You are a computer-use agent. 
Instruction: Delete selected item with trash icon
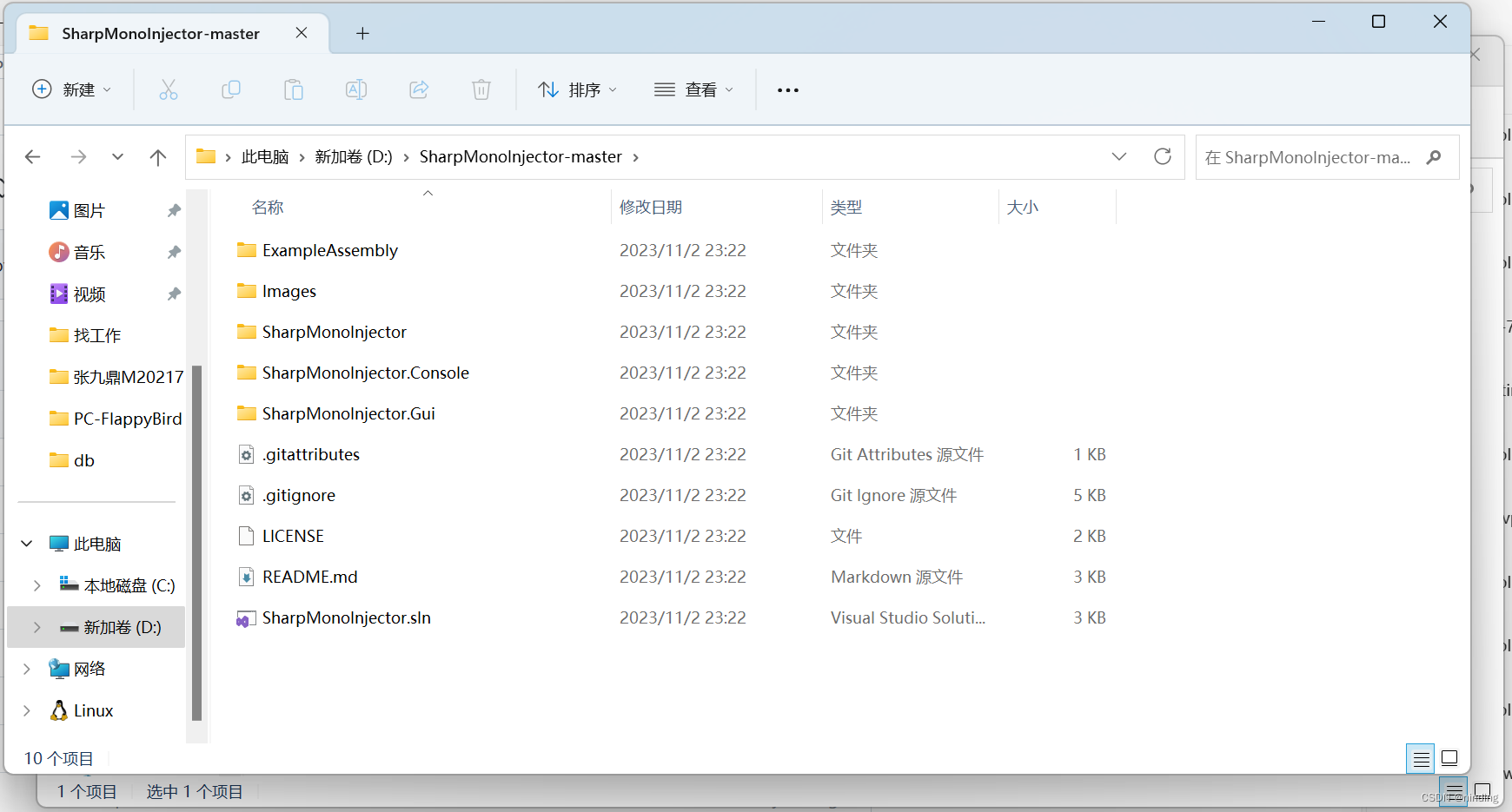pos(481,89)
